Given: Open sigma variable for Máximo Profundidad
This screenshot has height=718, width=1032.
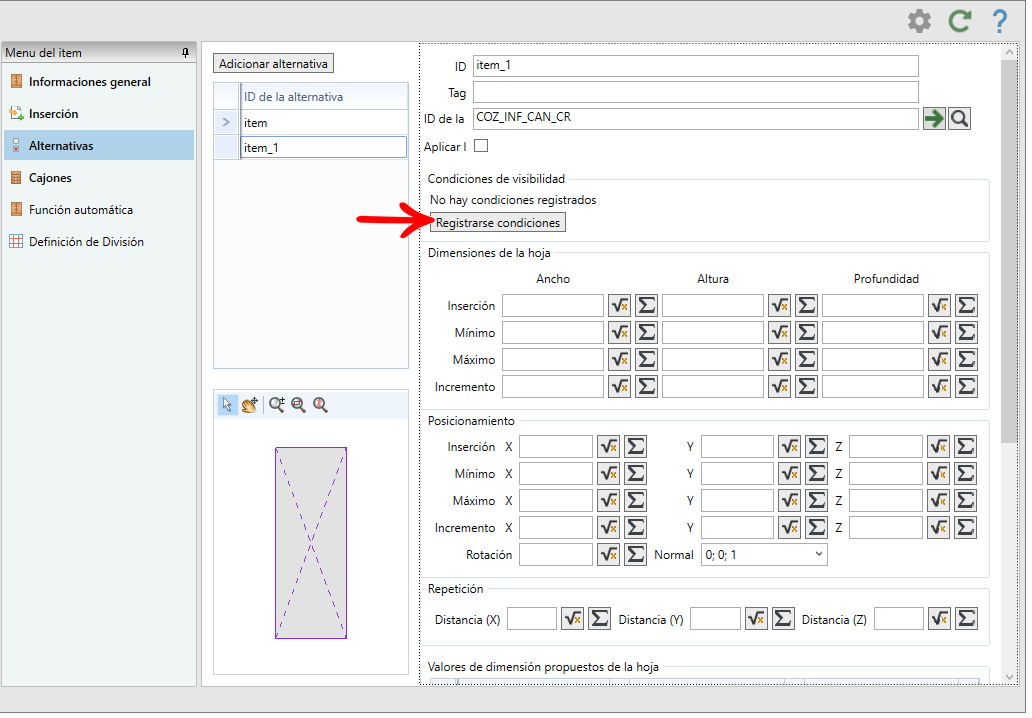Looking at the screenshot, I should coord(967,359).
